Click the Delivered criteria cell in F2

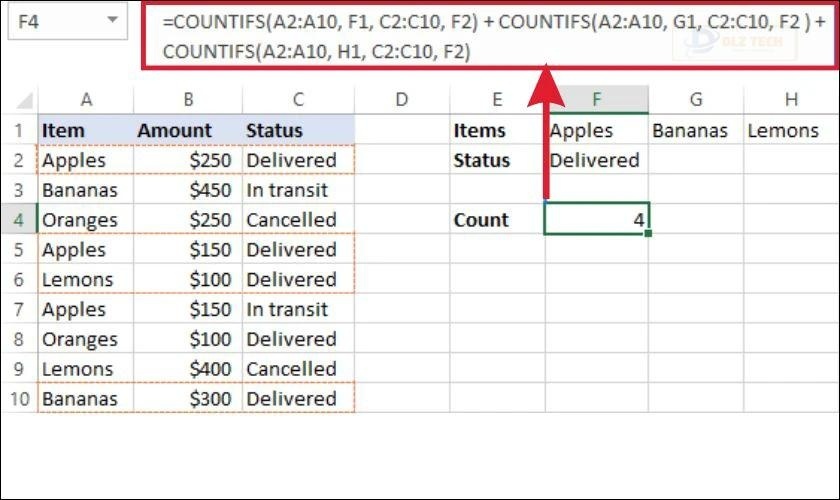[x=596, y=160]
